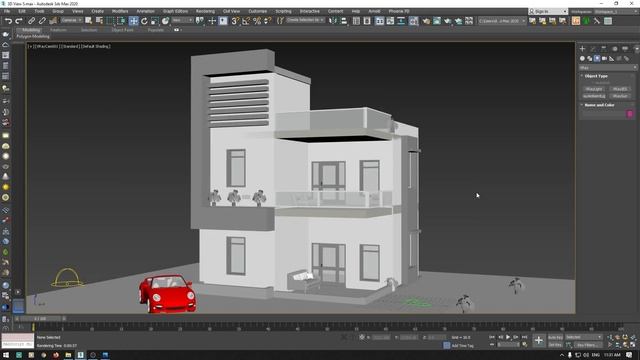
Task: Open Select by Name list icon
Action: [99, 21]
